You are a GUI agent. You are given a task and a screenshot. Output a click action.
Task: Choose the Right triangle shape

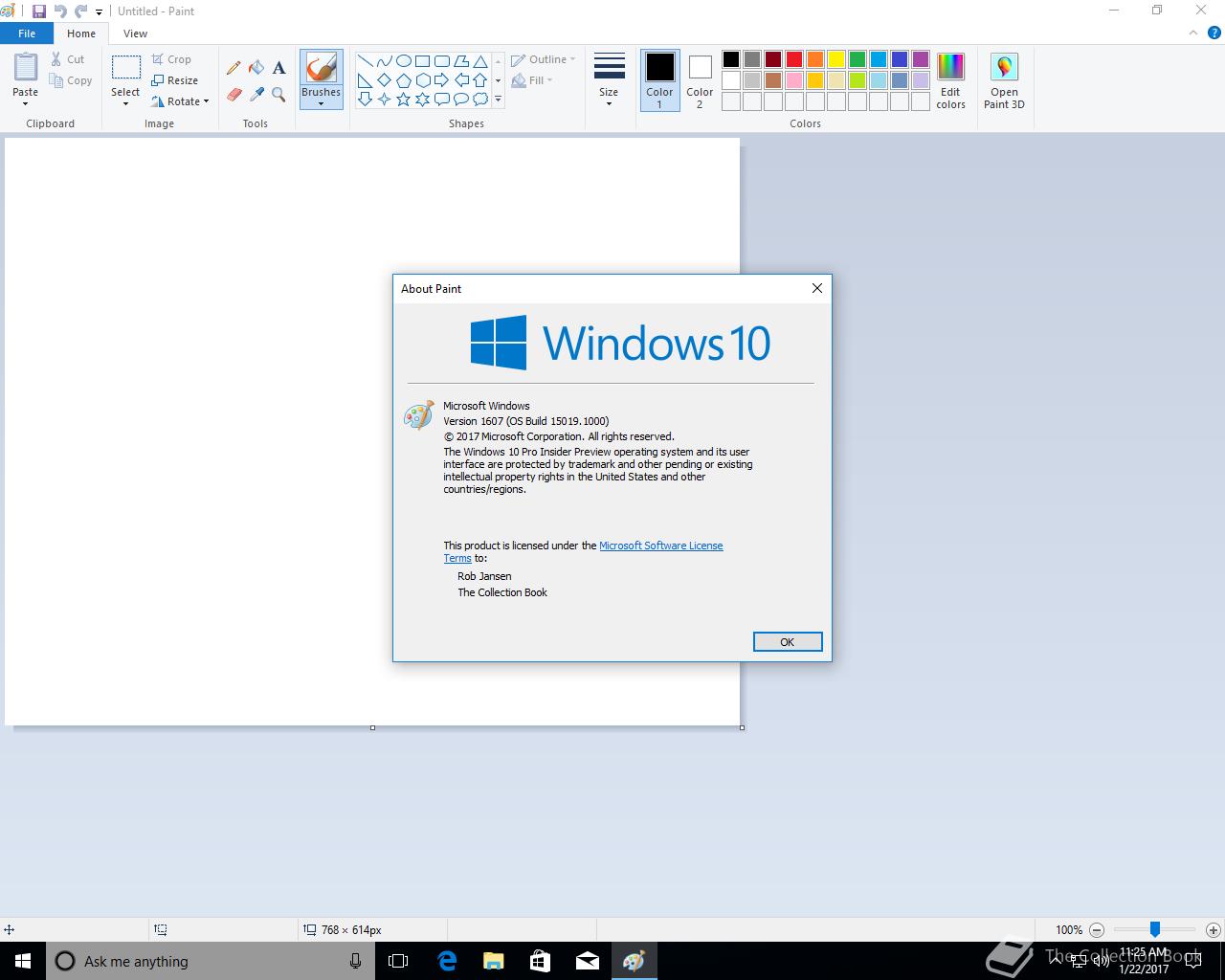click(365, 80)
